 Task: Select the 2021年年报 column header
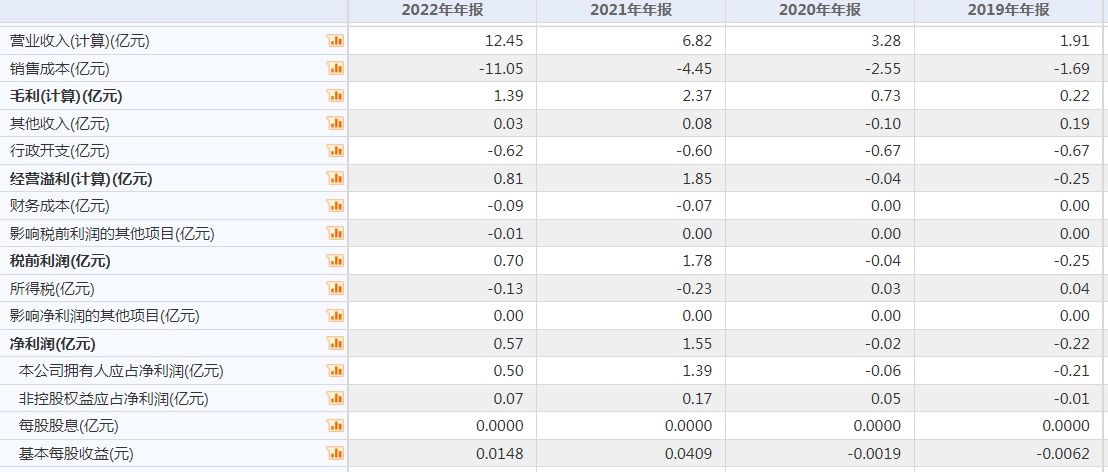tap(631, 10)
